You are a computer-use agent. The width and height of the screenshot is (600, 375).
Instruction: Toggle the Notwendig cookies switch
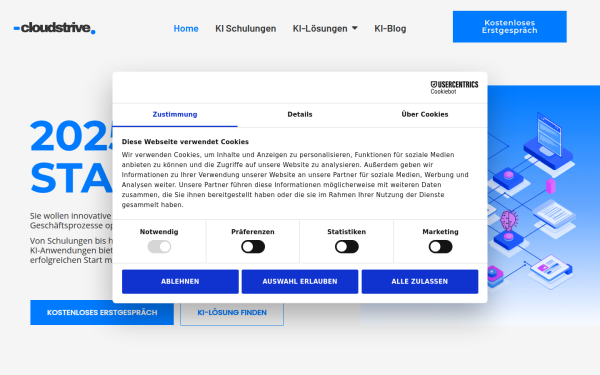click(159, 247)
